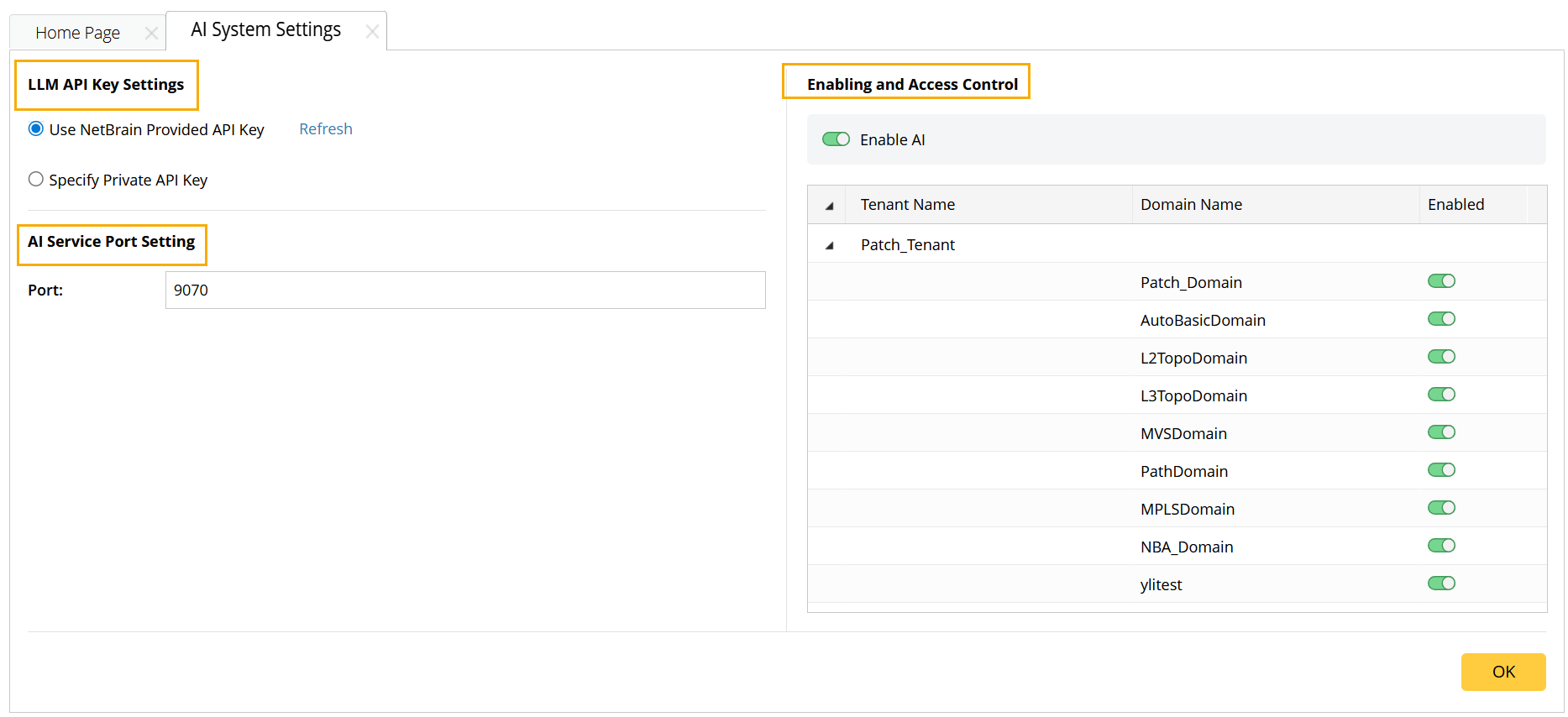Image resolution: width=1568 pixels, height=717 pixels.
Task: Disable AI for Patch_Domain
Action: click(1441, 281)
